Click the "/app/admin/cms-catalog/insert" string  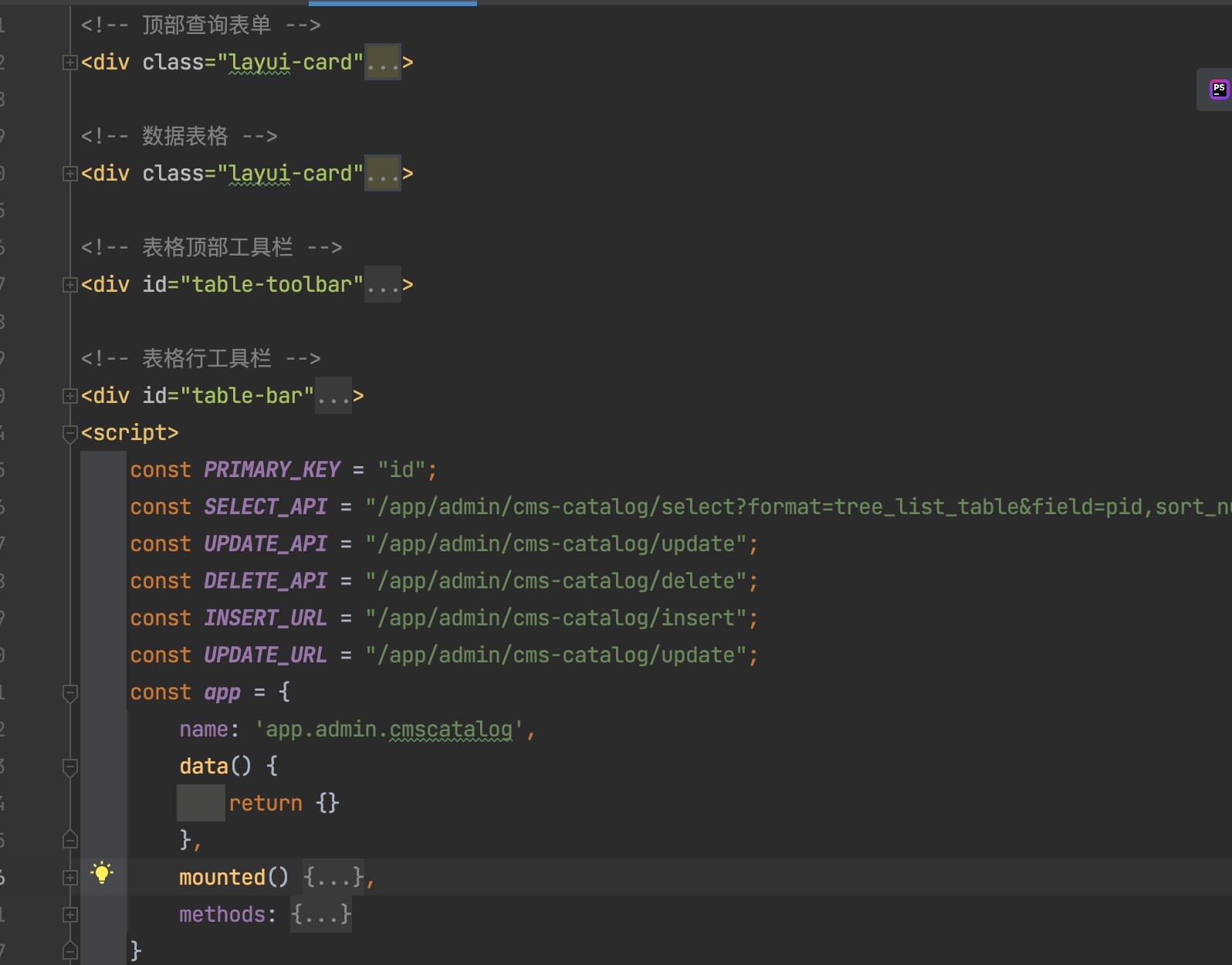[x=556, y=618]
